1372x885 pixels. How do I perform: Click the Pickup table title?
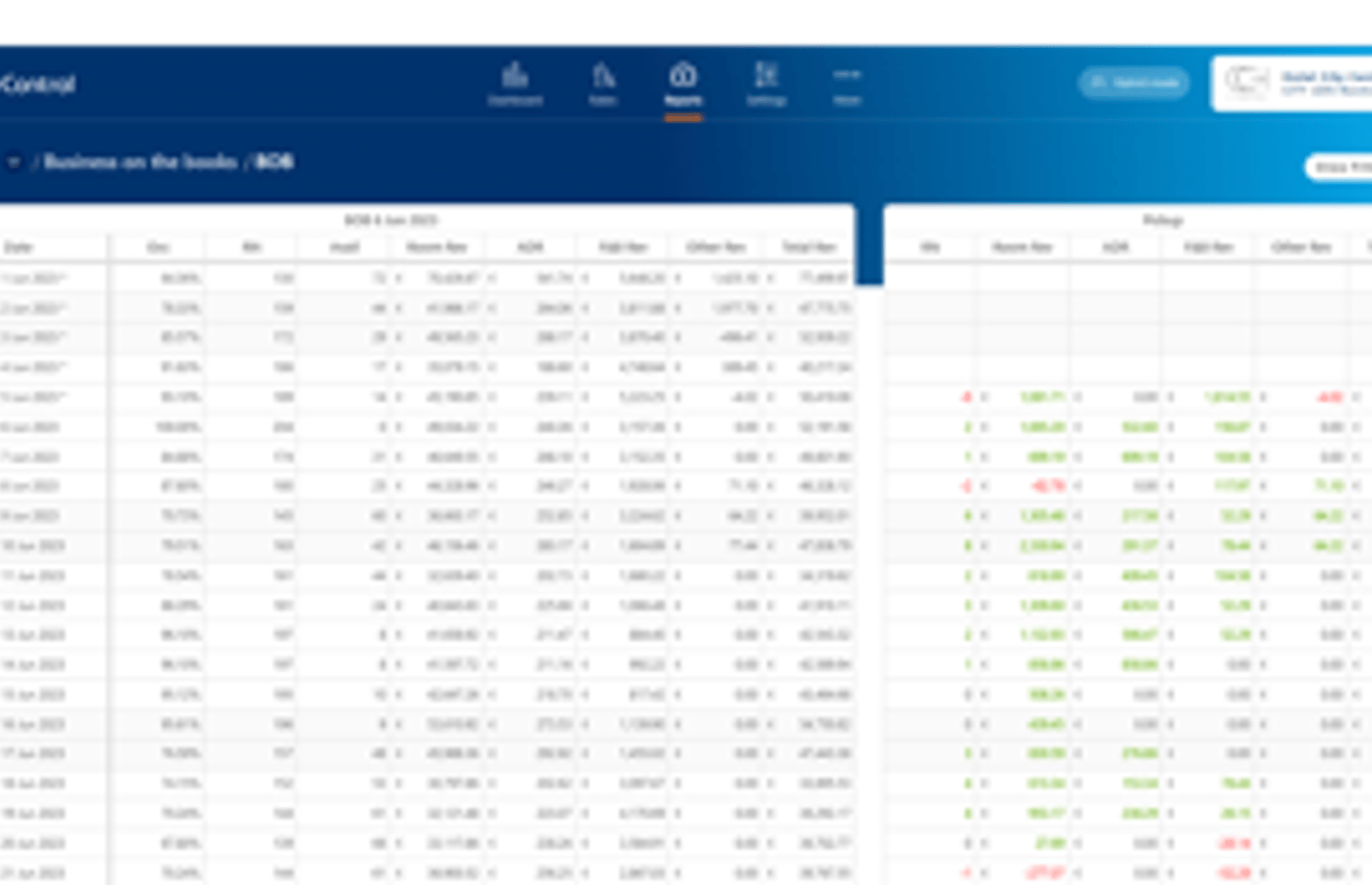tap(1163, 220)
